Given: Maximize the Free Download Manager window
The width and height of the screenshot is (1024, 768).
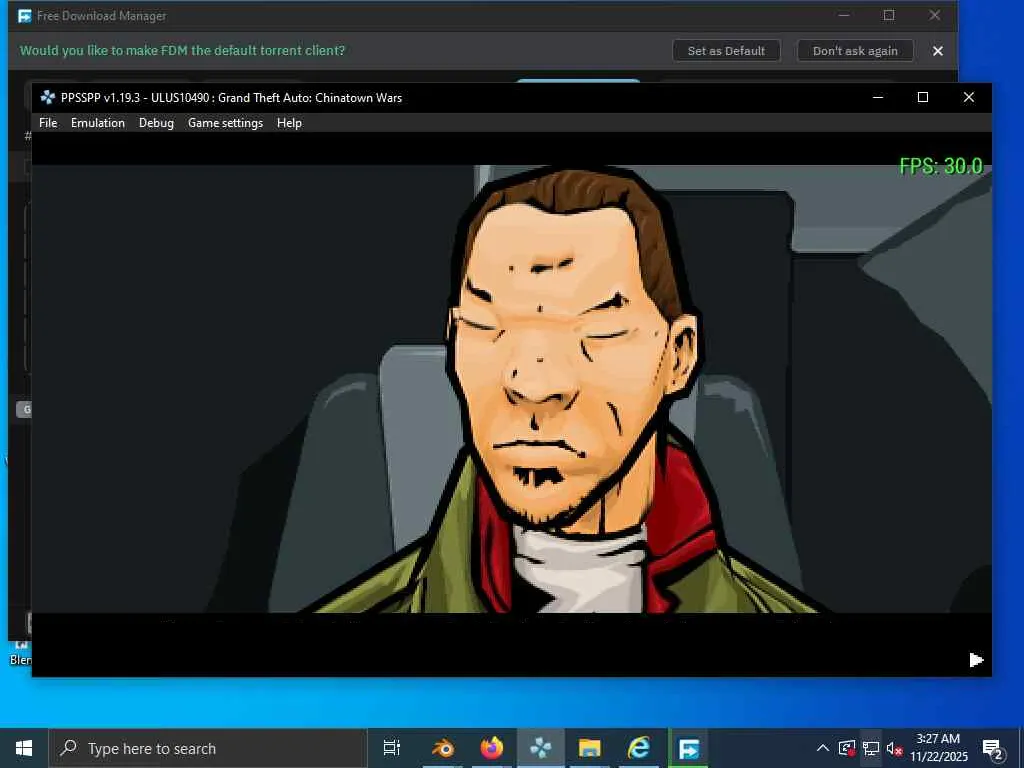Looking at the screenshot, I should pyautogui.click(x=889, y=15).
